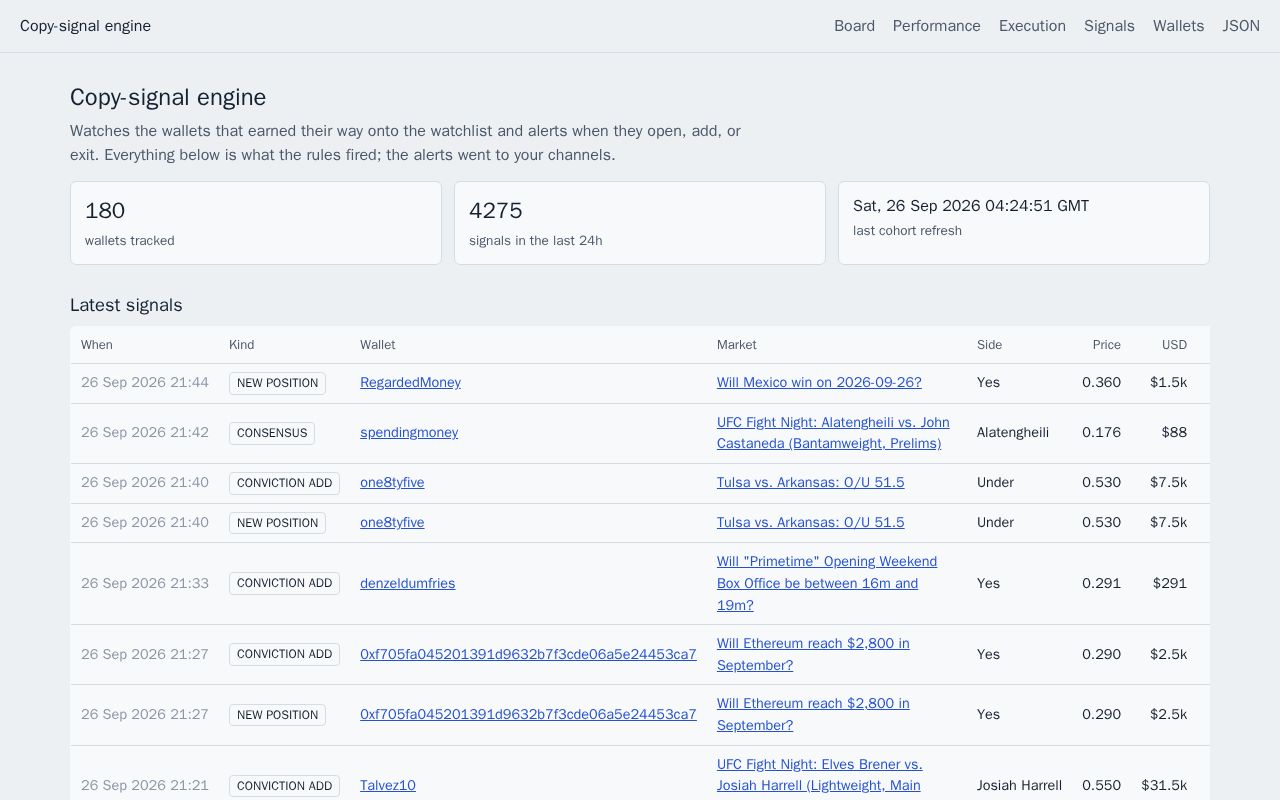Click the USD column header

tap(1174, 345)
